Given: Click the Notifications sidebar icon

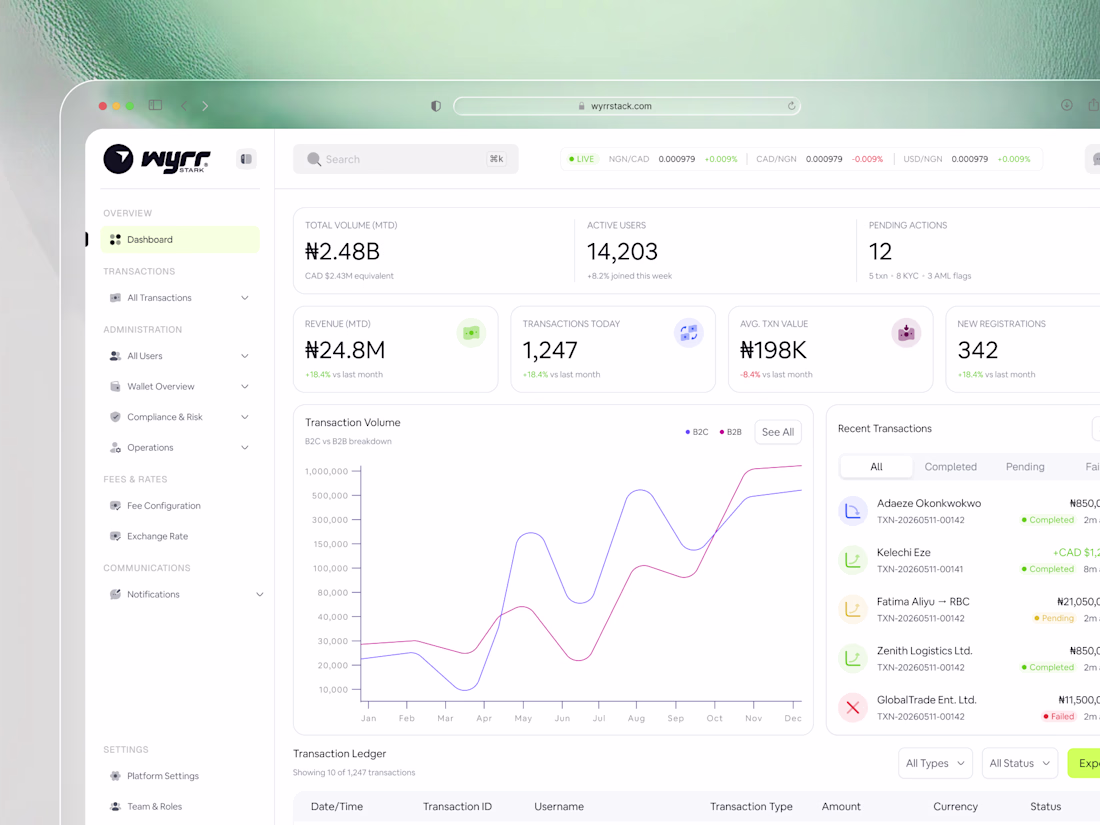Looking at the screenshot, I should (115, 594).
